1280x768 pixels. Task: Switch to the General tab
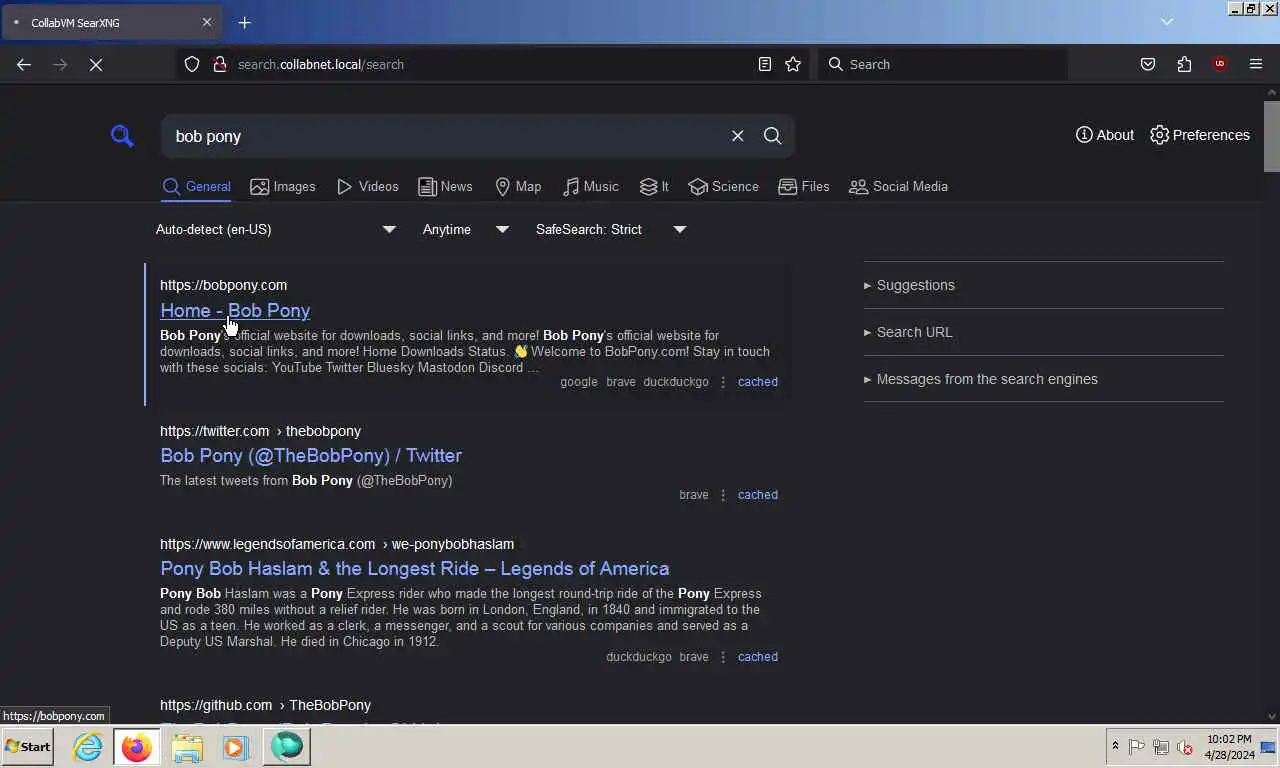click(x=196, y=187)
